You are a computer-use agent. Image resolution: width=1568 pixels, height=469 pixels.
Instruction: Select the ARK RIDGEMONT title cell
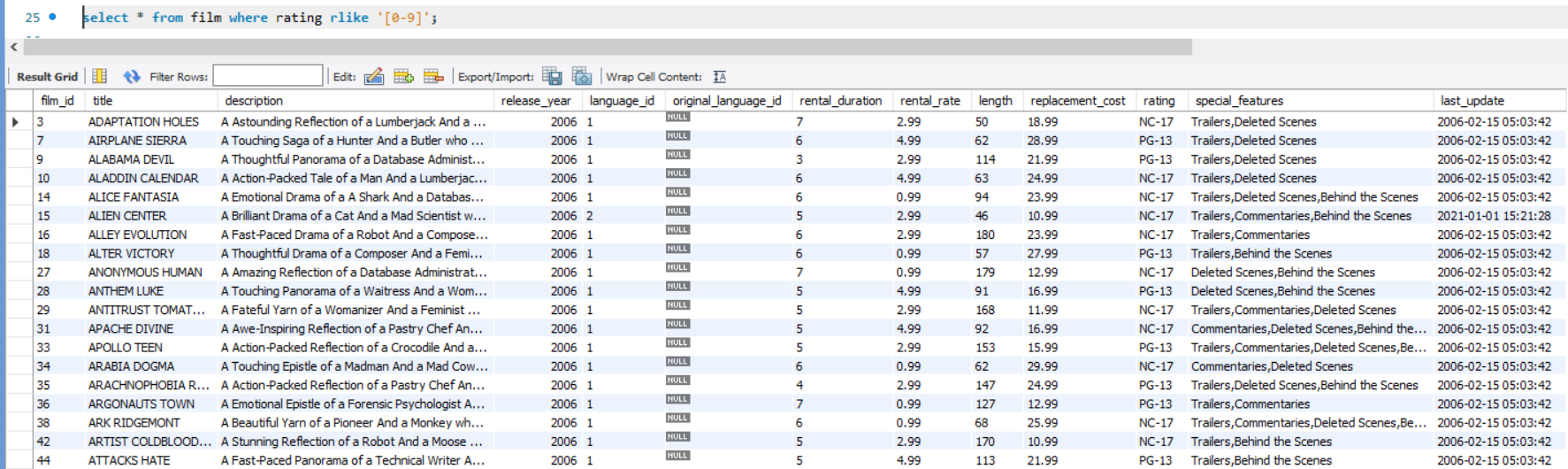[151, 423]
